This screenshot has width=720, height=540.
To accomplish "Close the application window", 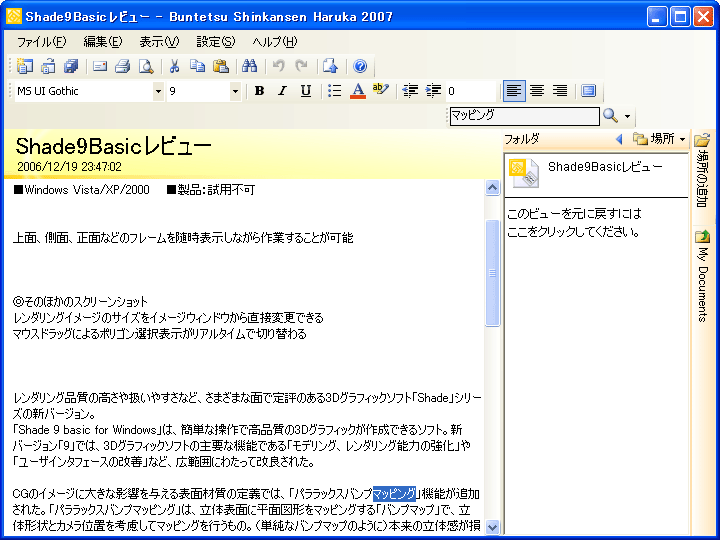I will click(703, 17).
